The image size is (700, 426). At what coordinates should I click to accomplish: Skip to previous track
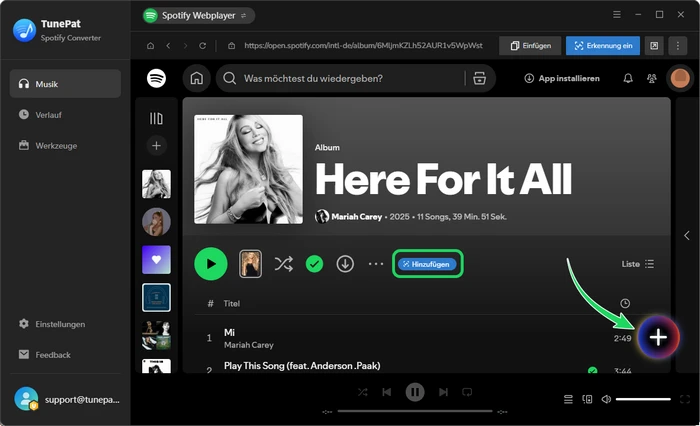click(387, 392)
